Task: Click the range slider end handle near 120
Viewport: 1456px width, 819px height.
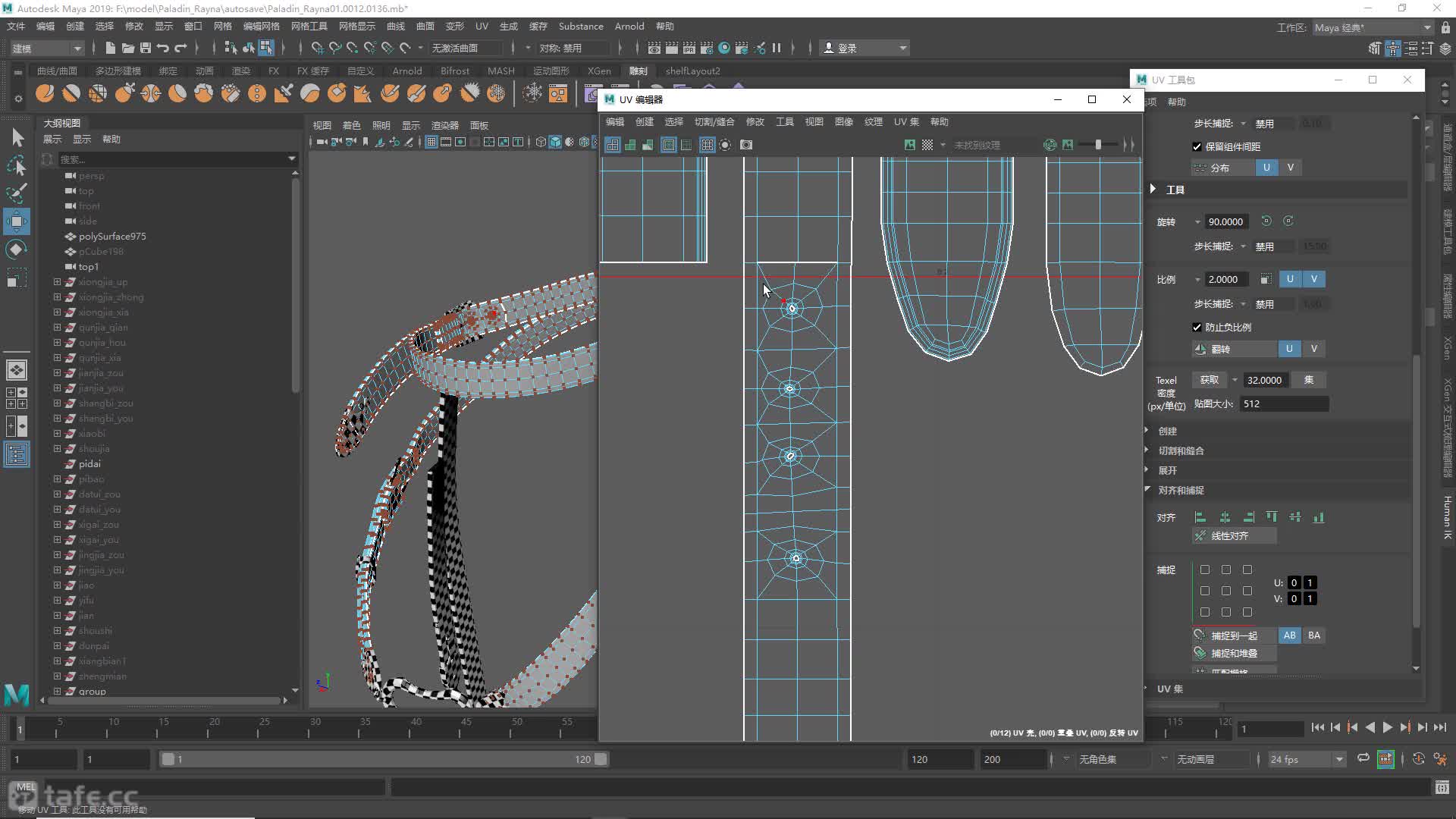Action: pyautogui.click(x=601, y=759)
